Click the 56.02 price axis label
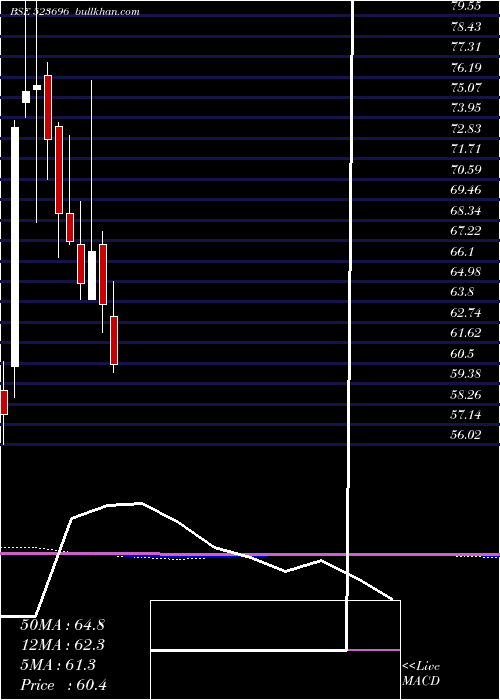This screenshot has height=700, width=500. [x=466, y=435]
